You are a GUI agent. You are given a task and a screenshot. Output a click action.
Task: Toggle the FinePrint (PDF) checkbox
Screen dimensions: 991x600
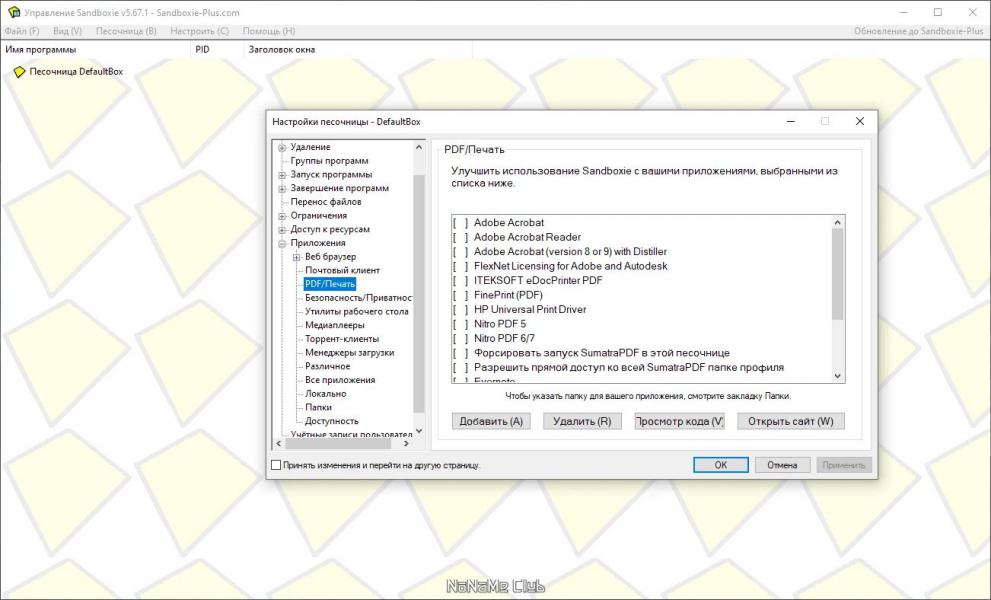[460, 295]
